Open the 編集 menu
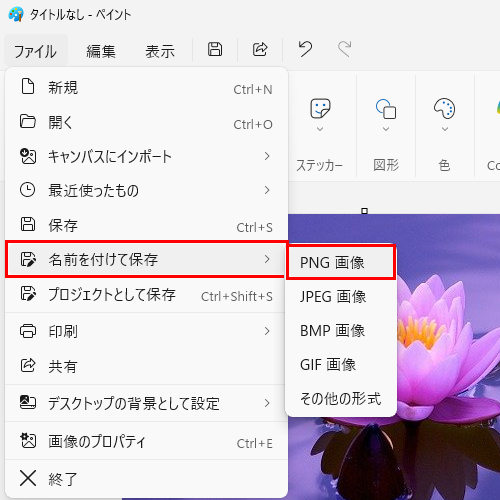The height and width of the screenshot is (500, 500). (x=101, y=51)
